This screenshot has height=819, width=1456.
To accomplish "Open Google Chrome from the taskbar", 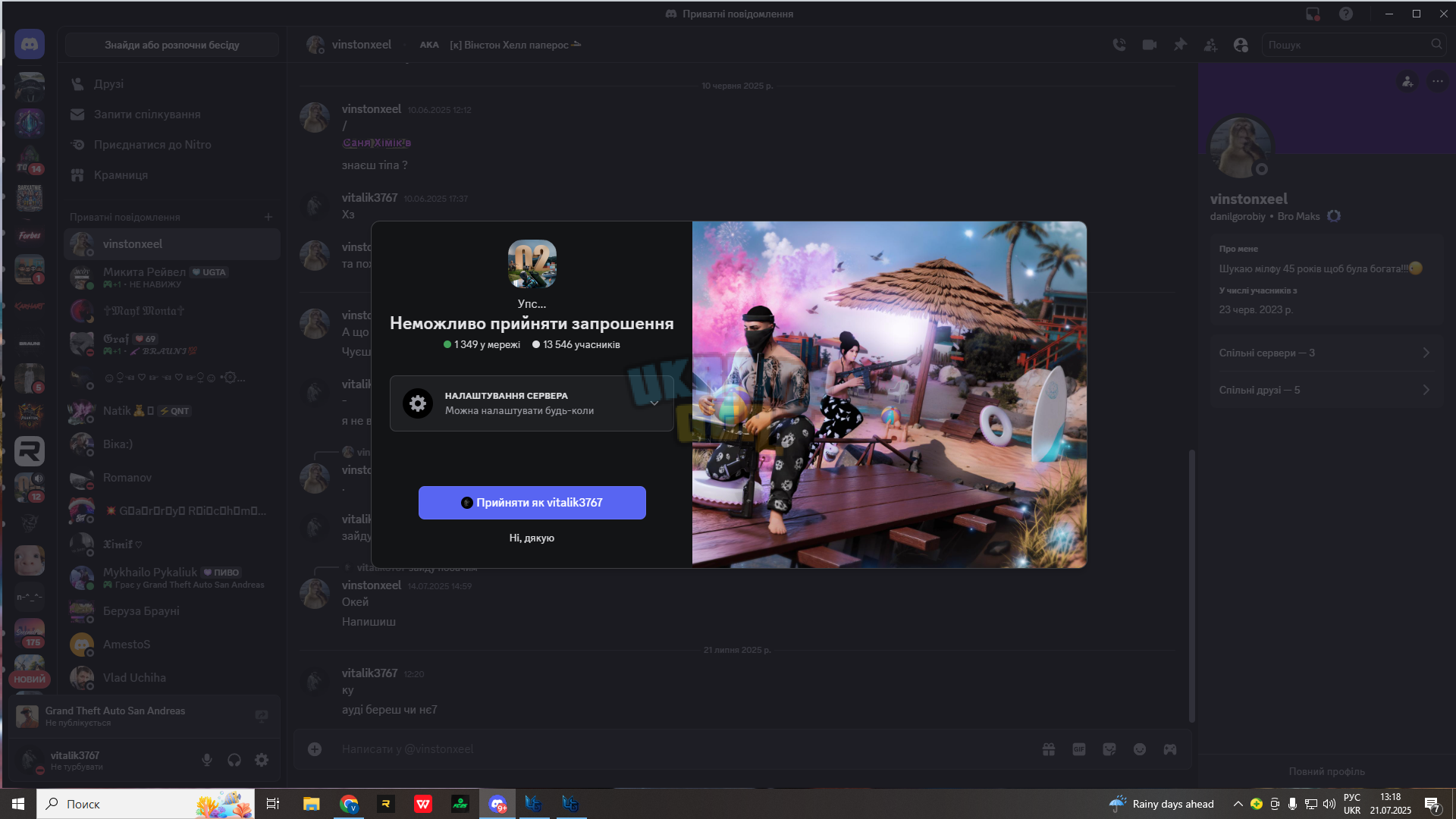I will click(349, 804).
